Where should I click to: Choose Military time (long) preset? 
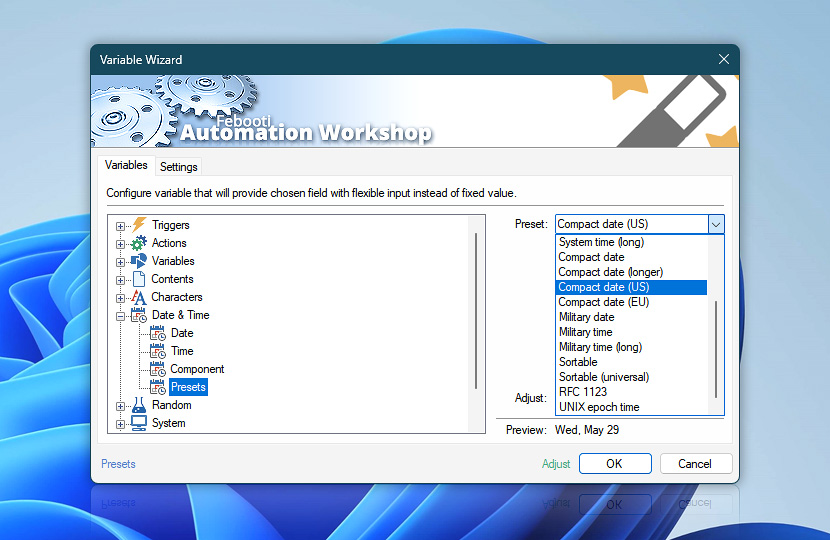tap(632, 347)
